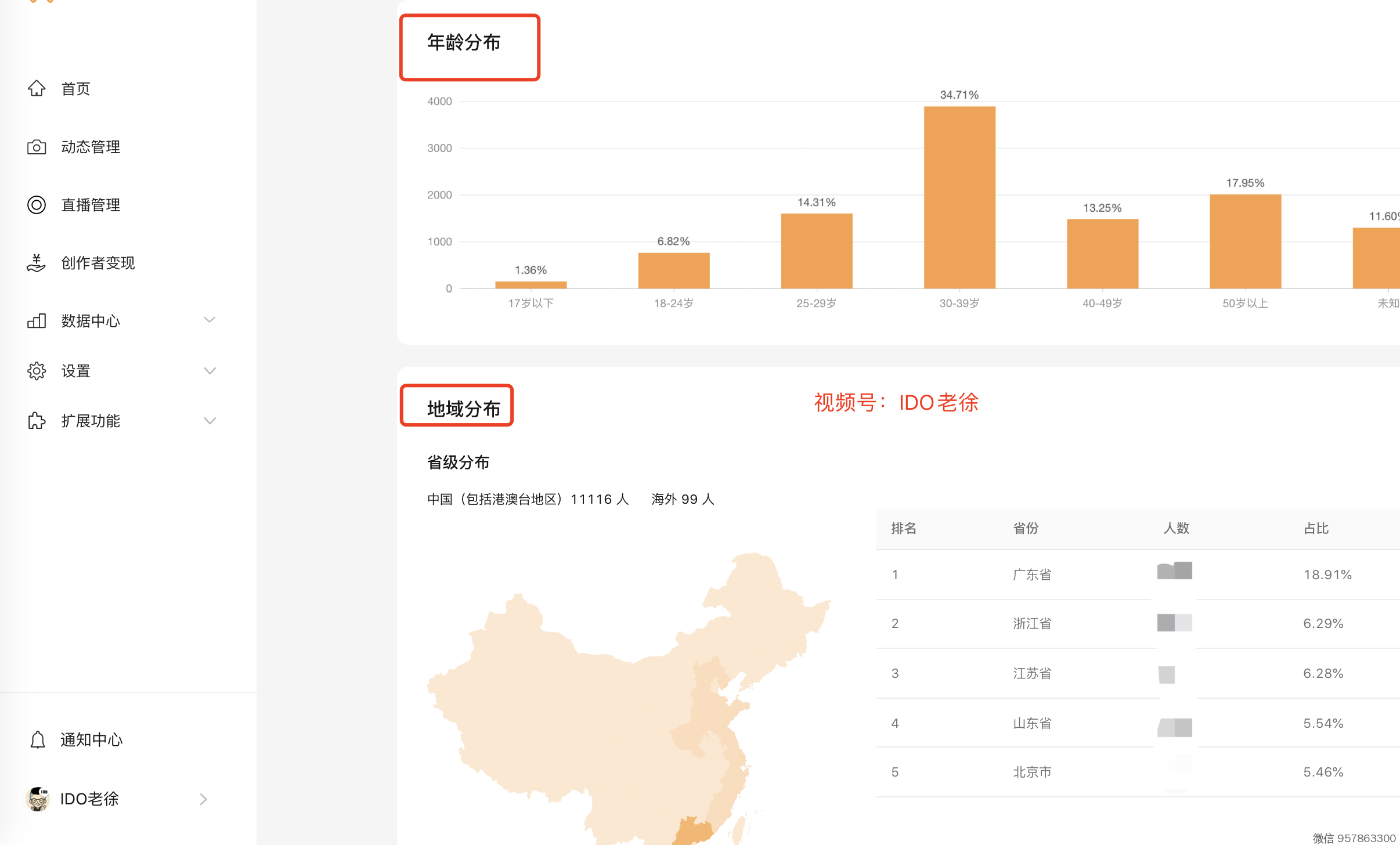This screenshot has height=845, width=1400.
Task: Click the 30-39岁 bar in age chart
Action: pyautogui.click(x=959, y=197)
